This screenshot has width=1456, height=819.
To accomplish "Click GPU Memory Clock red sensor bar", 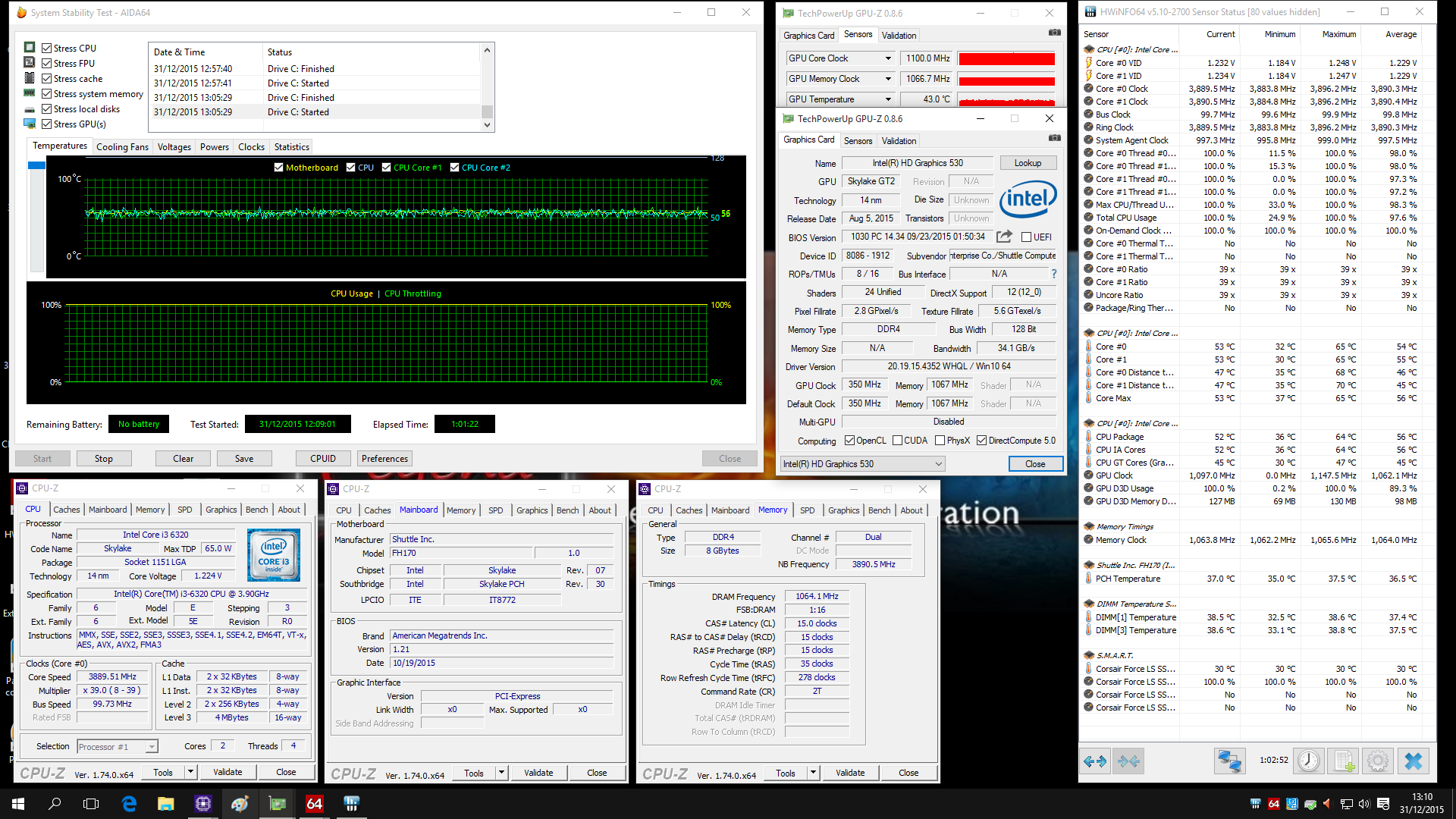I will pos(1006,80).
